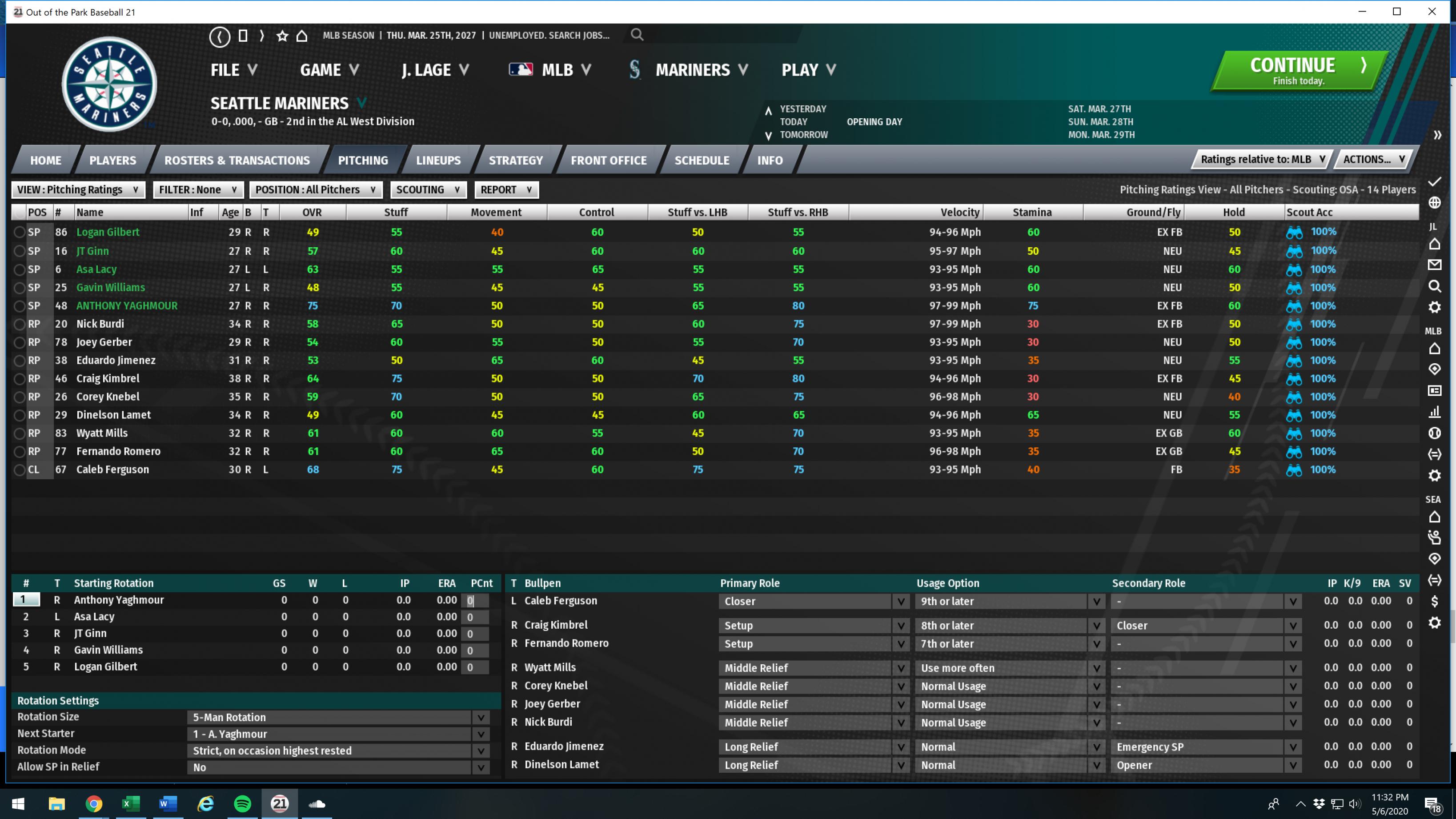Select the radio circle for Caleb Ferguson
Screen dimensions: 1456x819
[x=20, y=470]
